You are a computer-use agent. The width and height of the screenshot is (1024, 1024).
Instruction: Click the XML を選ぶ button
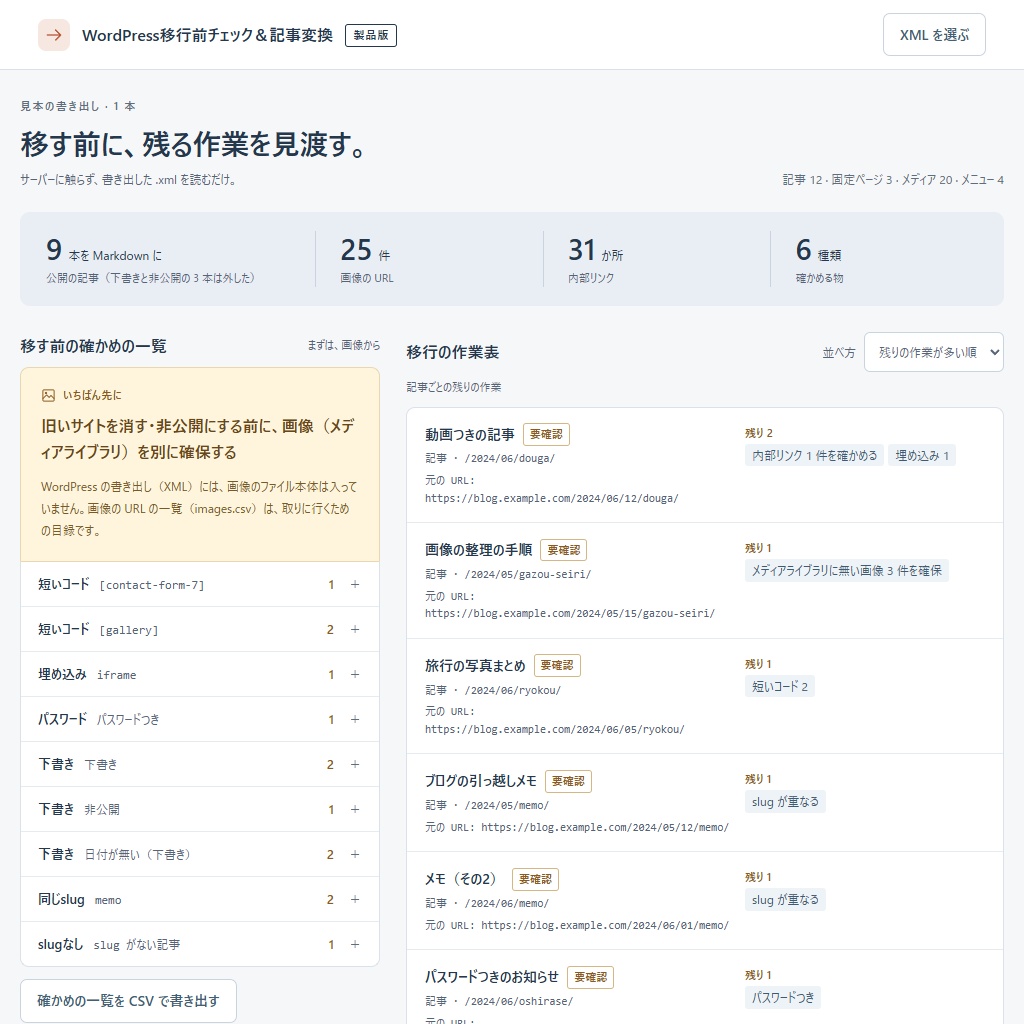934,35
